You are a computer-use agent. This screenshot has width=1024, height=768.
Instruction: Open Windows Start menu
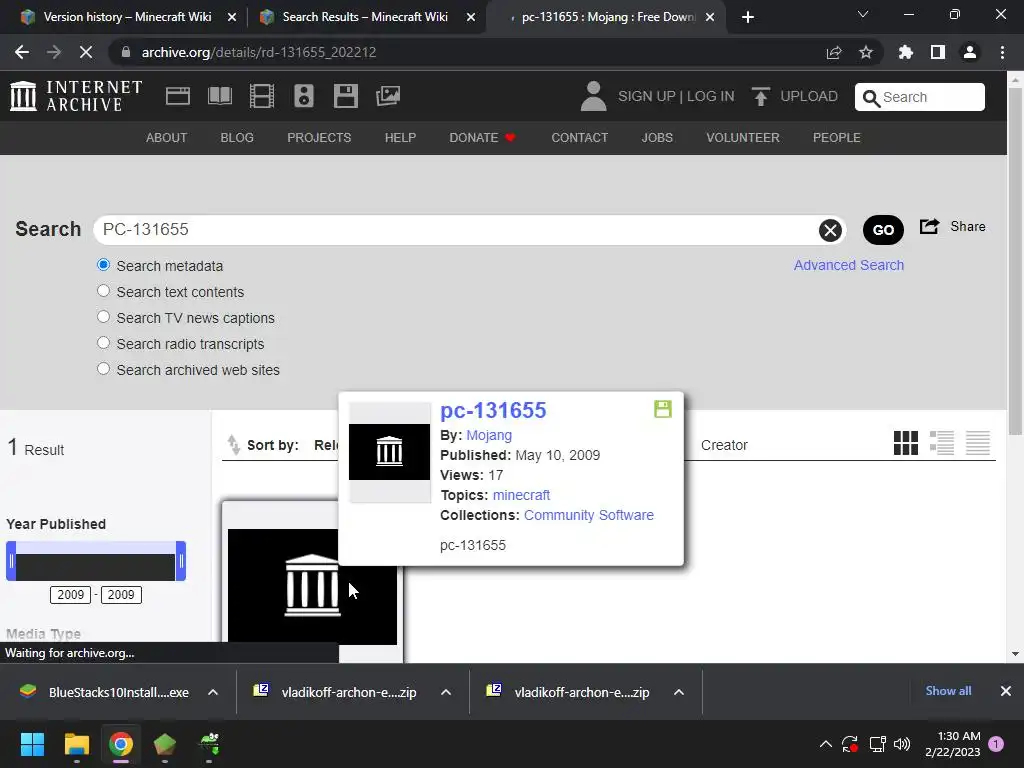click(x=32, y=744)
